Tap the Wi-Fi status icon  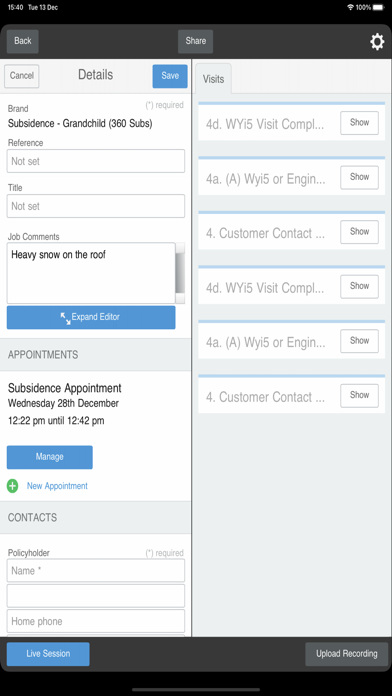click(351, 8)
